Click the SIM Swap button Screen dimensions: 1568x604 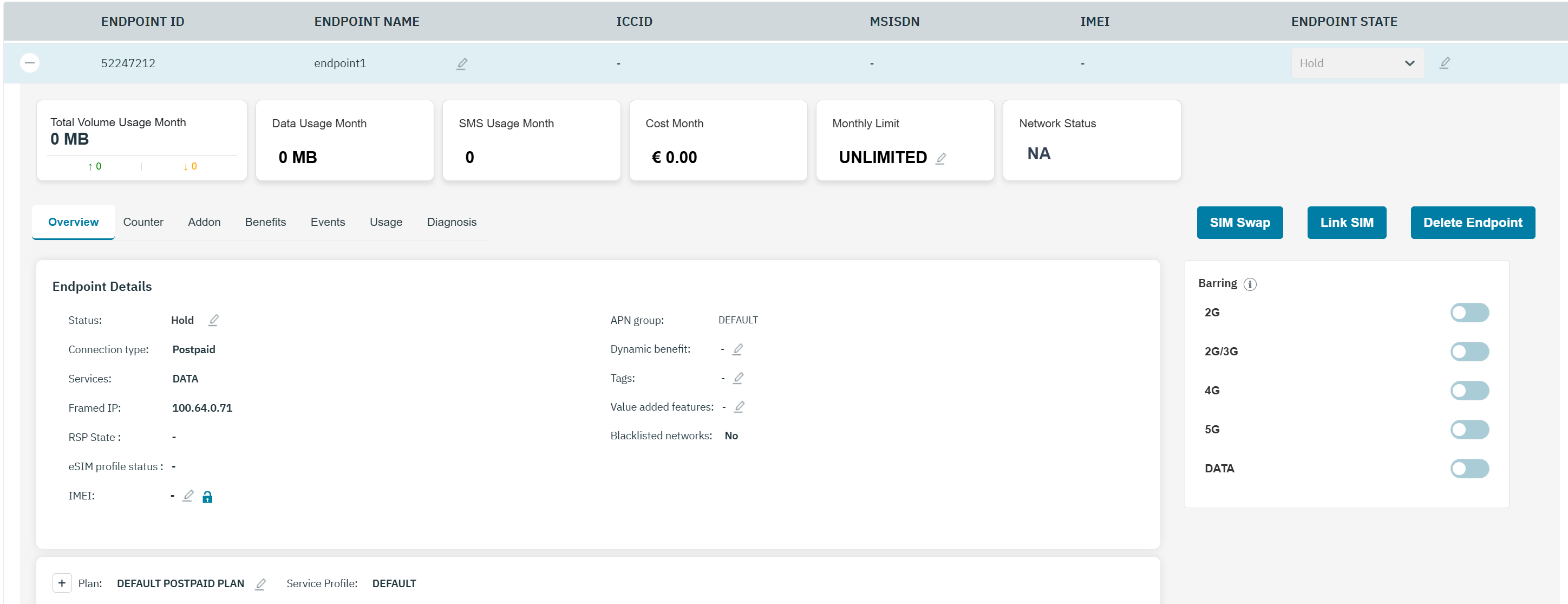coord(1239,223)
